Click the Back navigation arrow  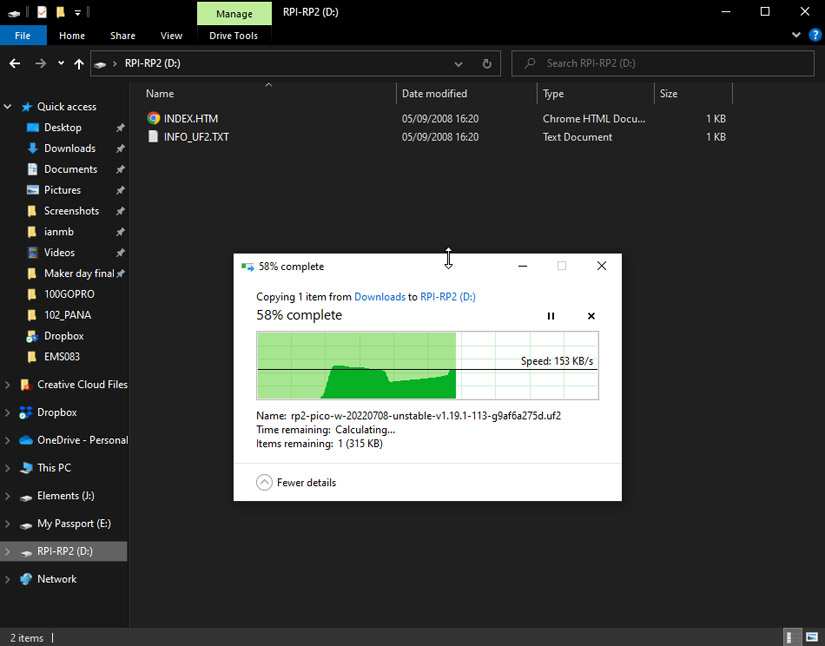(x=15, y=63)
